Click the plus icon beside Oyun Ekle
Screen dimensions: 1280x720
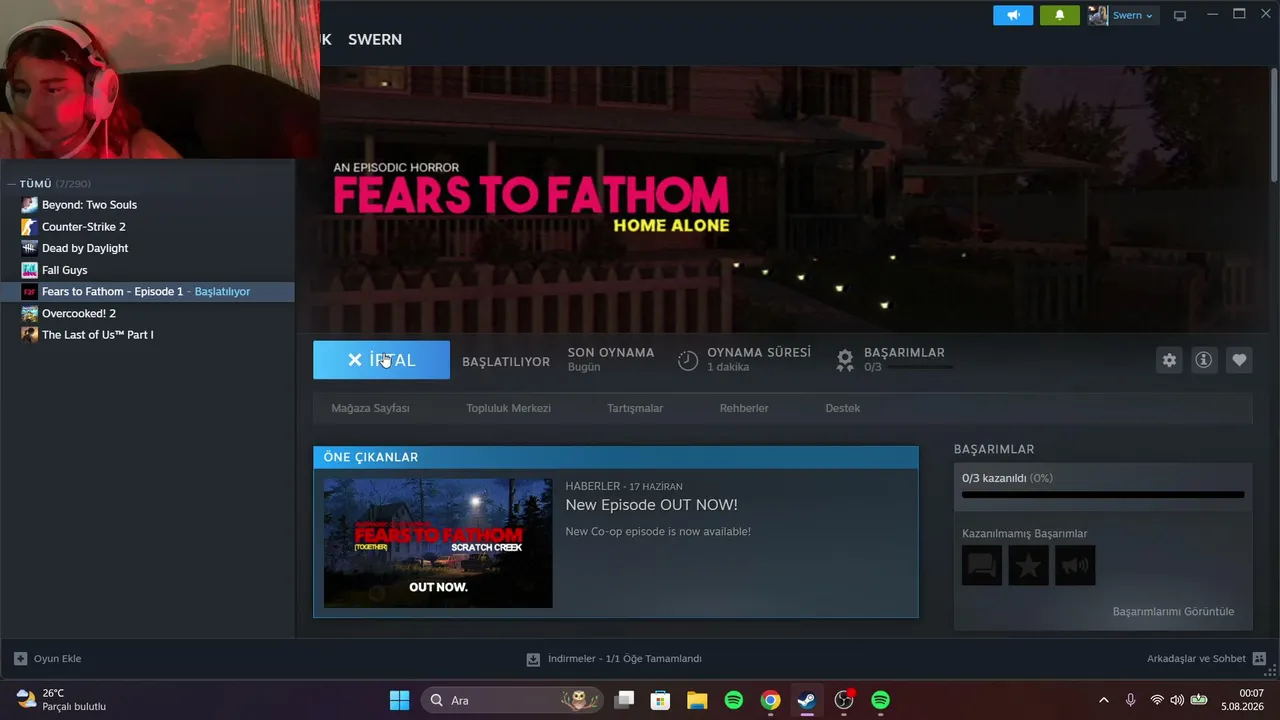20,659
